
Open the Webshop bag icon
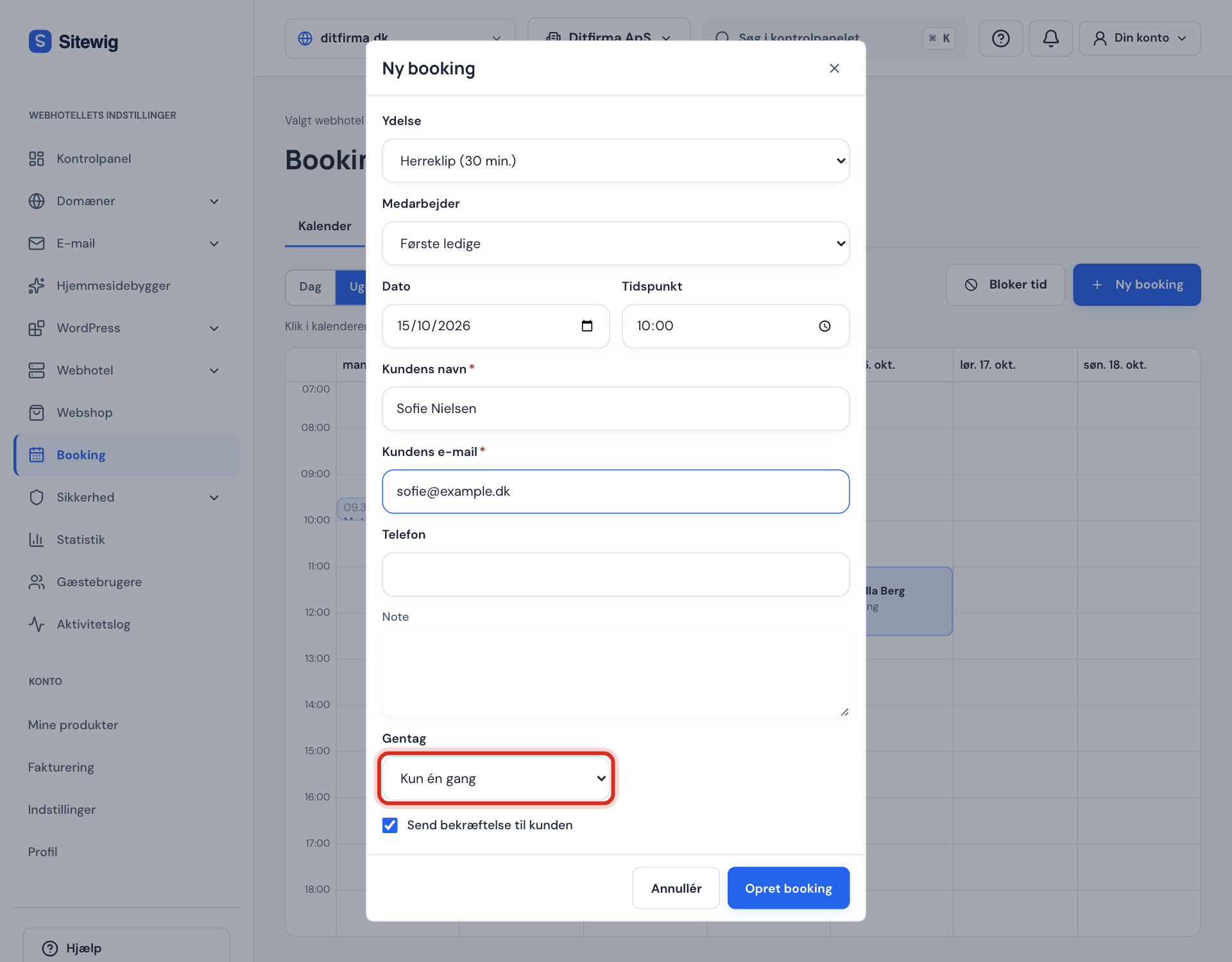pyautogui.click(x=37, y=412)
